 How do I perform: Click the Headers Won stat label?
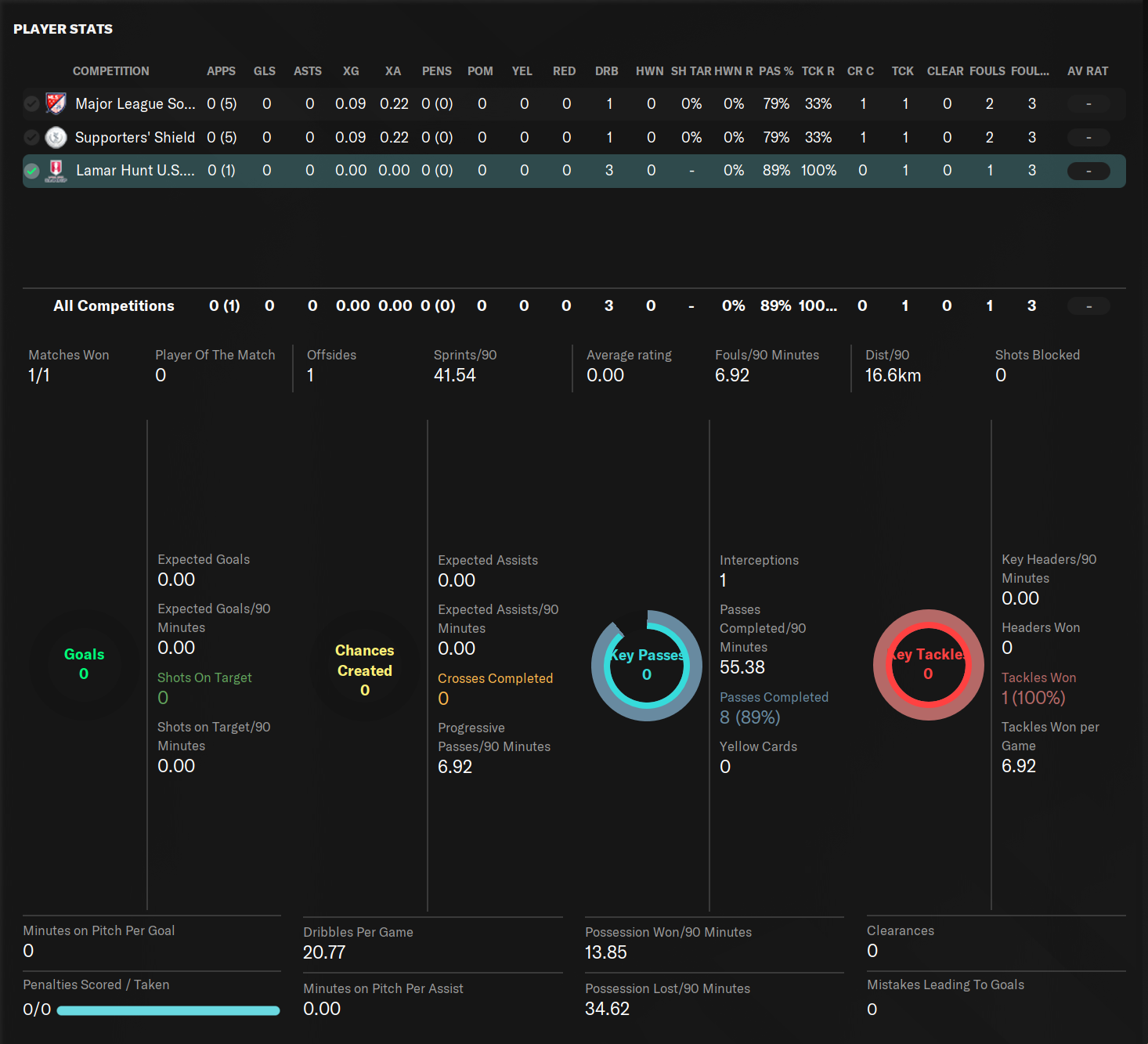coord(1041,627)
